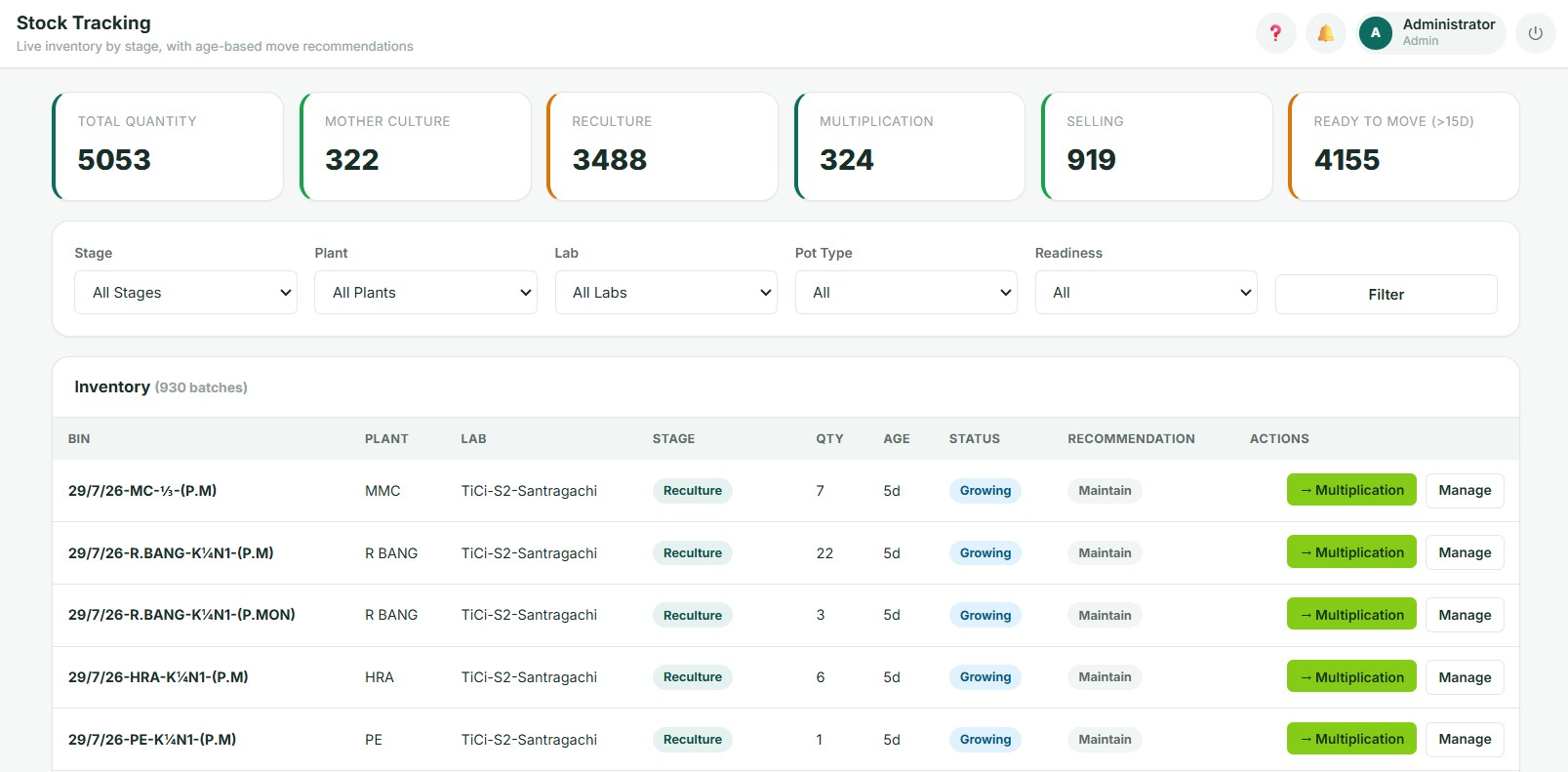Click the QTY column header
This screenshot has height=772, width=1568.
tap(829, 439)
